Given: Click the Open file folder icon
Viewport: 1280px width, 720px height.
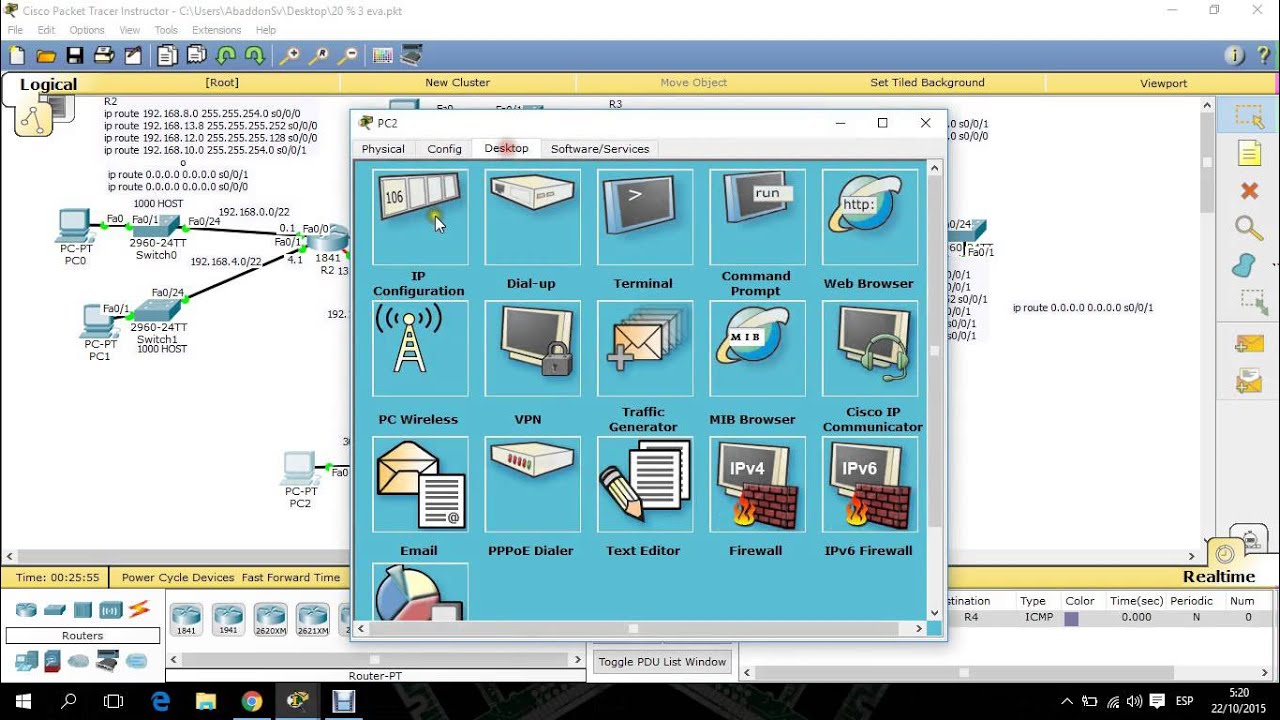Looking at the screenshot, I should (x=46, y=56).
